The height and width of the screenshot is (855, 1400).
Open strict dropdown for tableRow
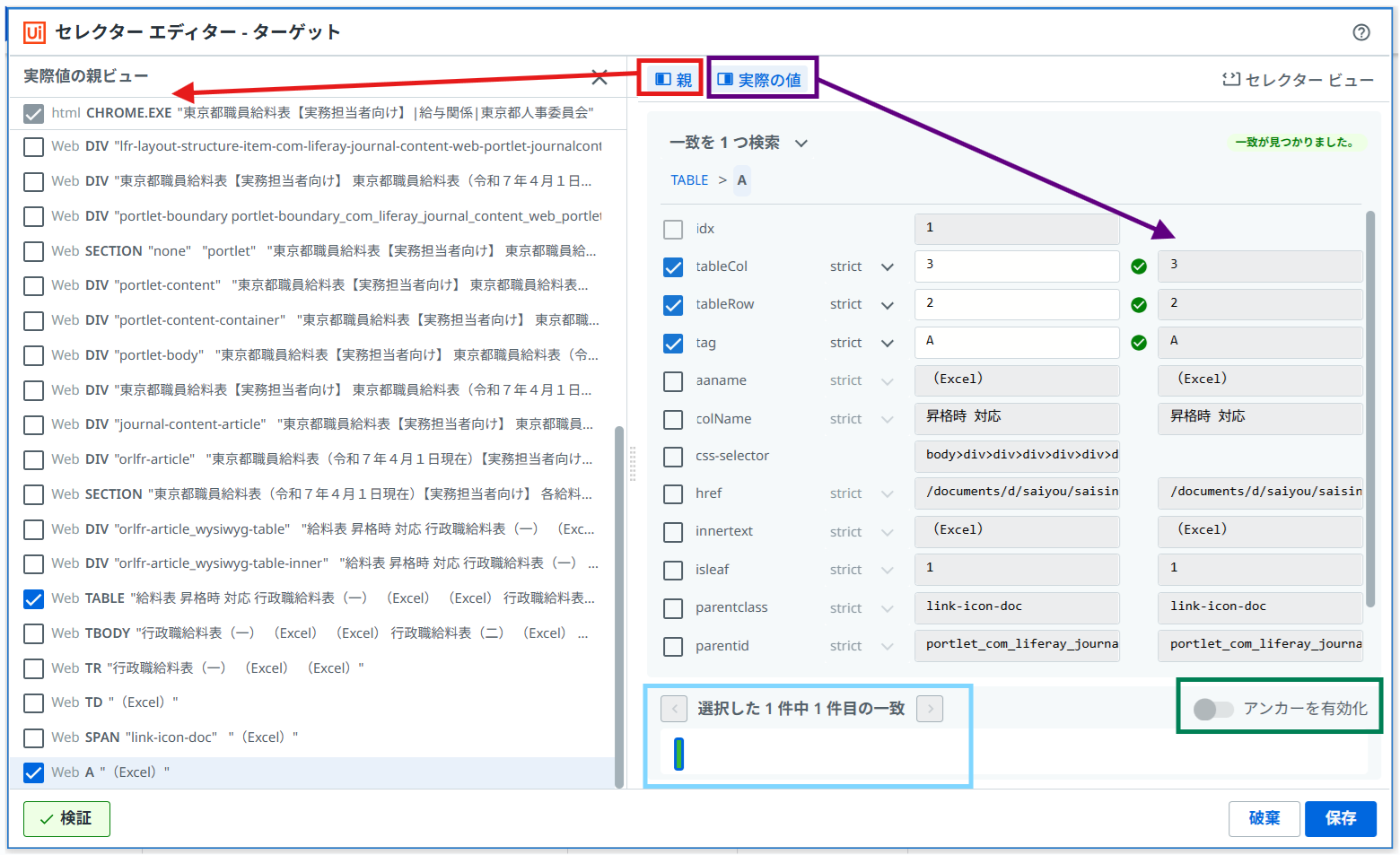tap(888, 305)
